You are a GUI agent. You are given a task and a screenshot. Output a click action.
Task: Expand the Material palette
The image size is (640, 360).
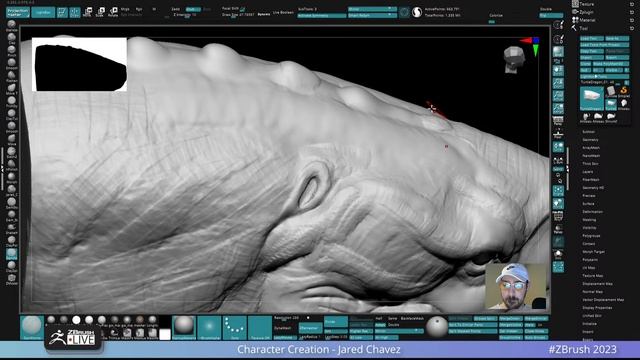(587, 20)
